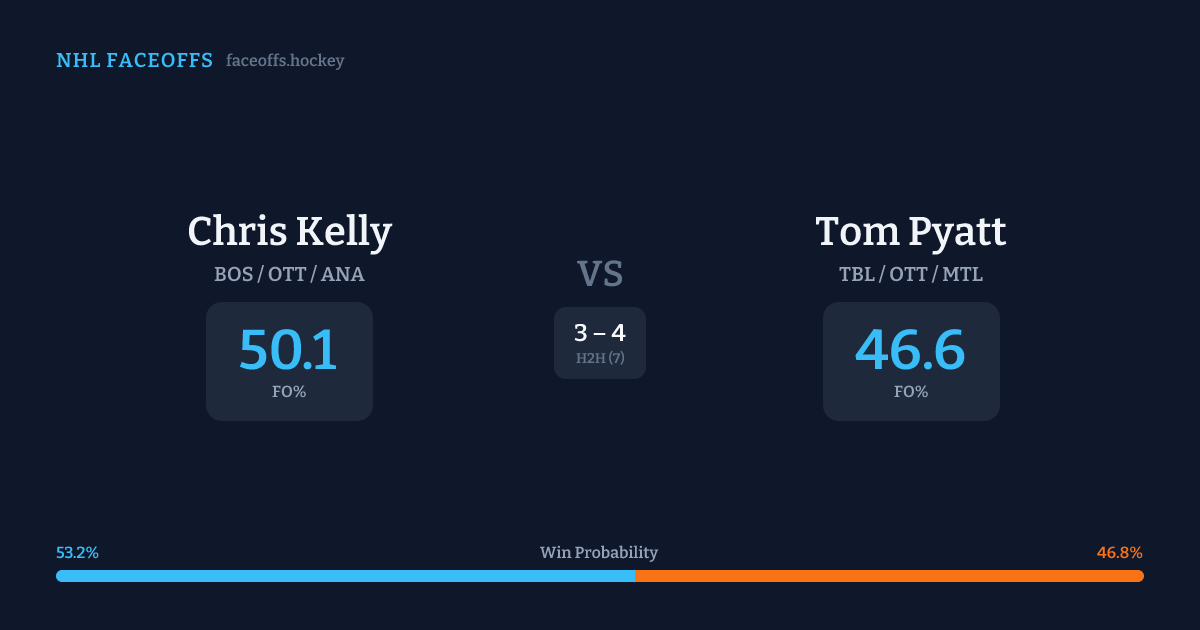Click the H2H (7) label
1200x630 pixels.
coord(600,358)
